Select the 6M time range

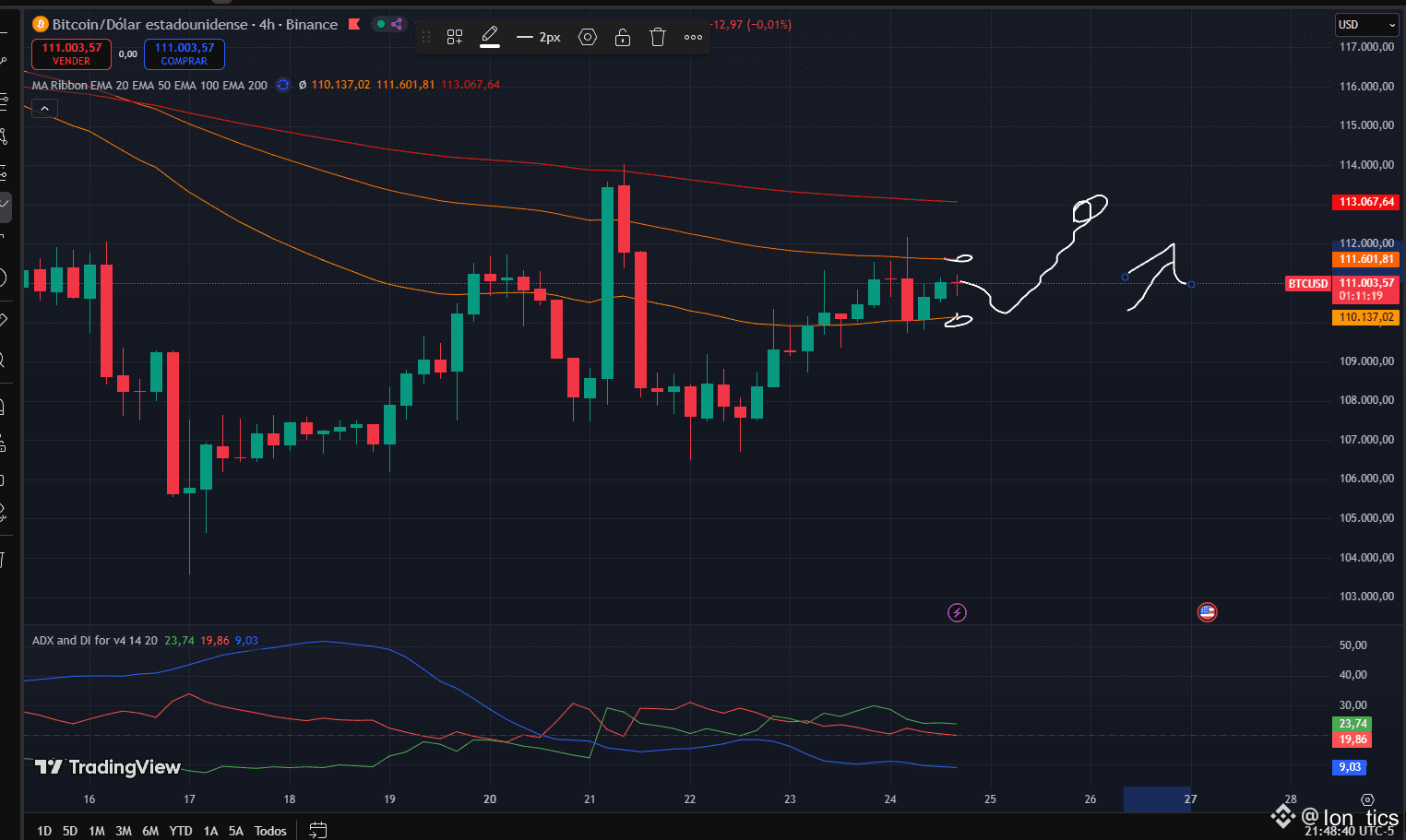tap(150, 831)
